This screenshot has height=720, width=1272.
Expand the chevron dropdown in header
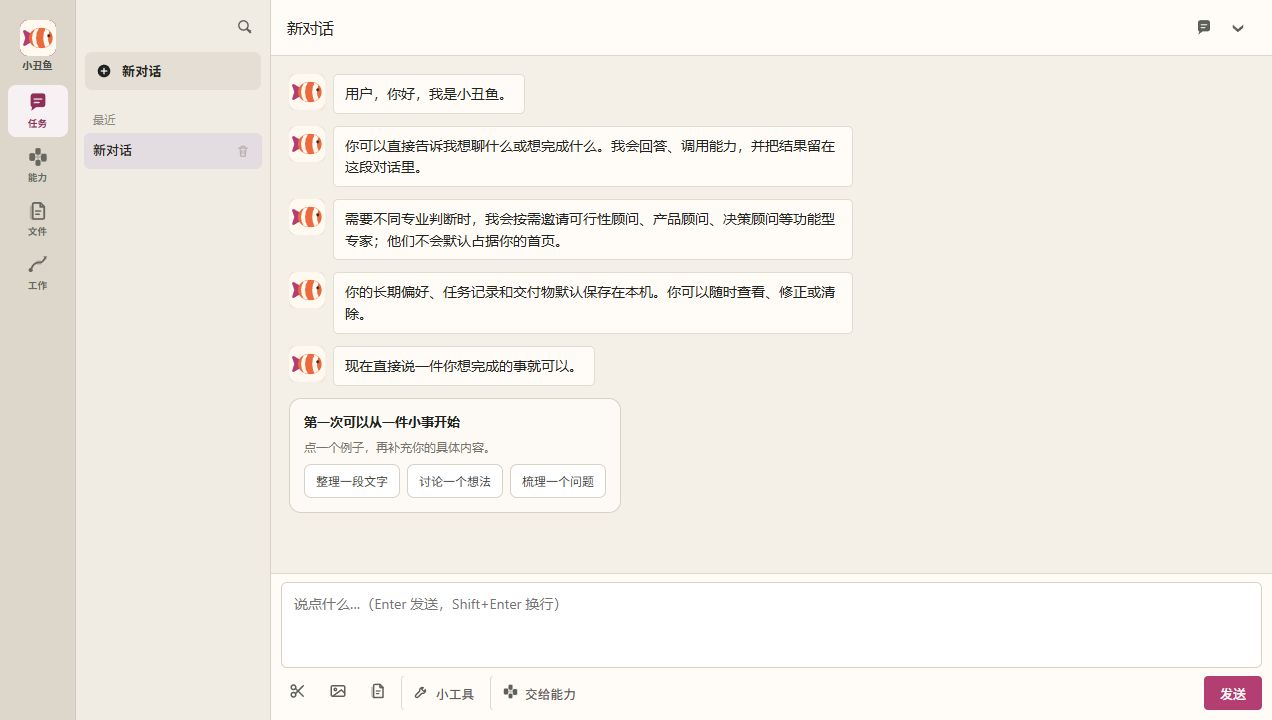pos(1238,28)
